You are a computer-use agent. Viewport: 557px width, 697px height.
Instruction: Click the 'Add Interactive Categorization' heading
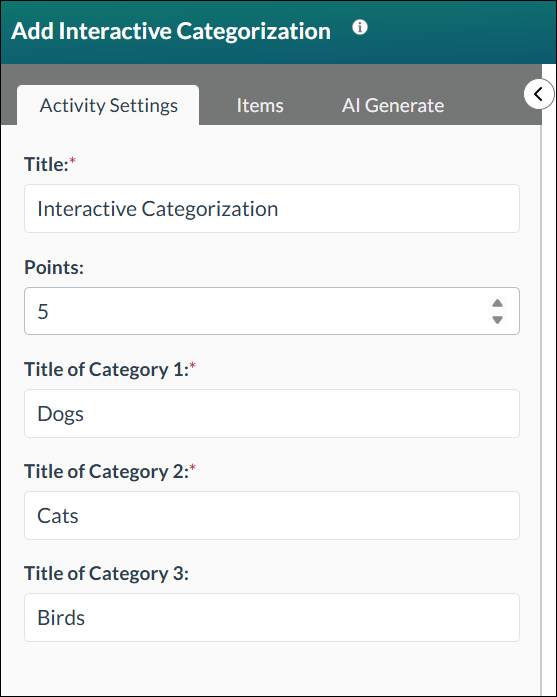(171, 31)
